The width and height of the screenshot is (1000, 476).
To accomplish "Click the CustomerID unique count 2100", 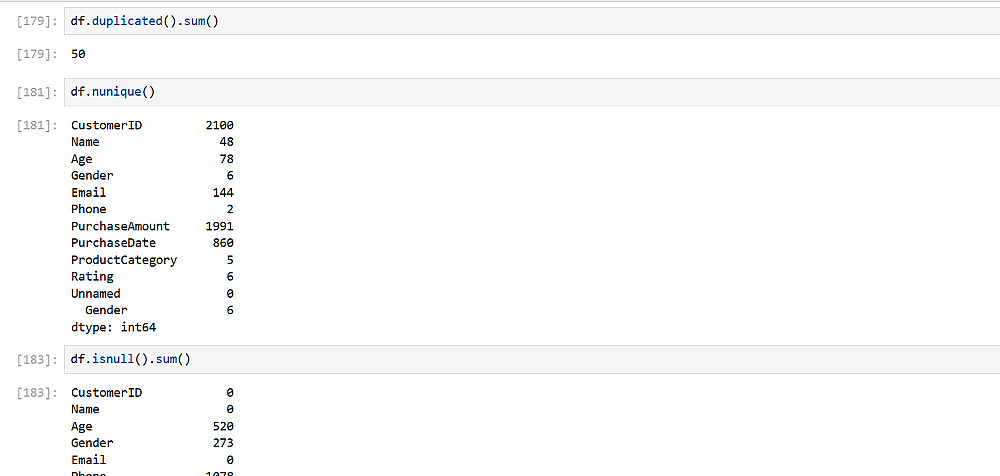I will (219, 125).
